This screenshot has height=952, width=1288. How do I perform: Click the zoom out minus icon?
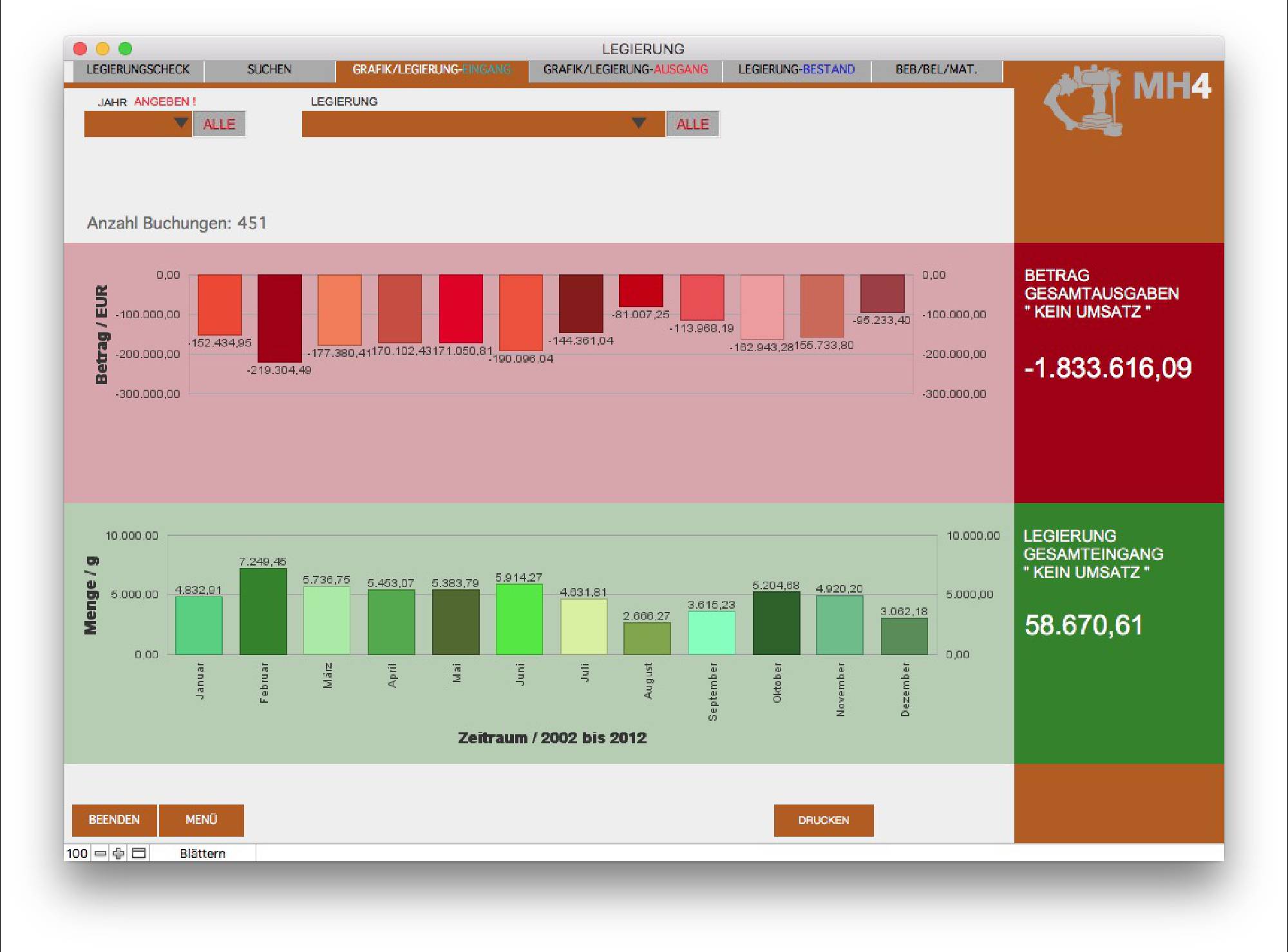tap(100, 853)
